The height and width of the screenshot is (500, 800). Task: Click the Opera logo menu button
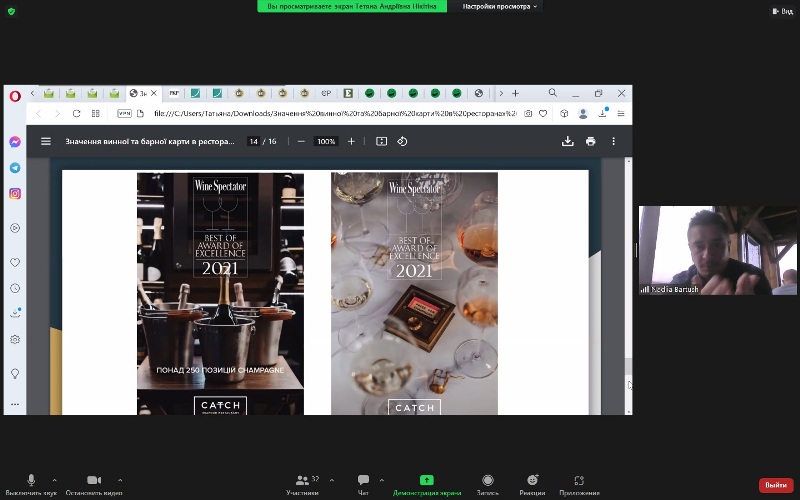15,95
